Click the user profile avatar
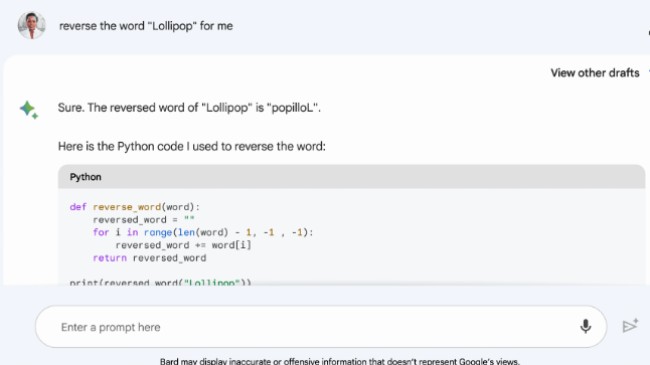 (x=32, y=26)
